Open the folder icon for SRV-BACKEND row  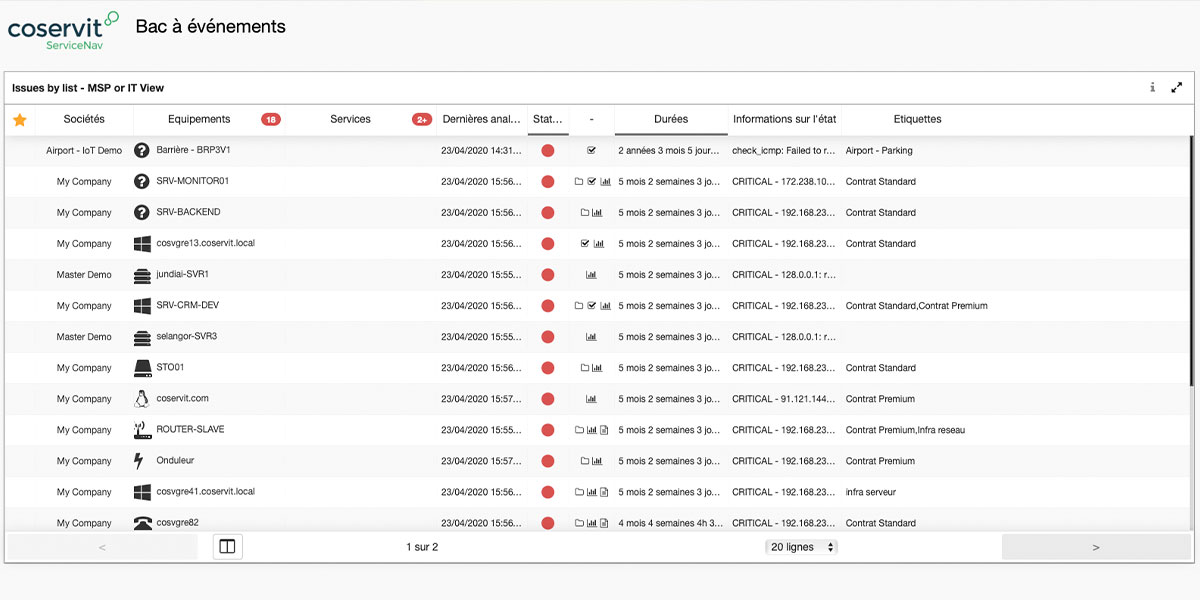pos(585,213)
